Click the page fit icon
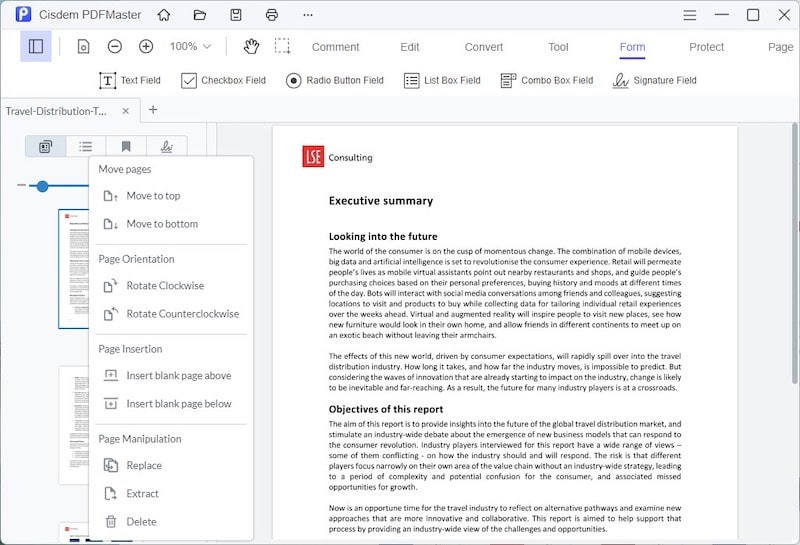 point(83,47)
